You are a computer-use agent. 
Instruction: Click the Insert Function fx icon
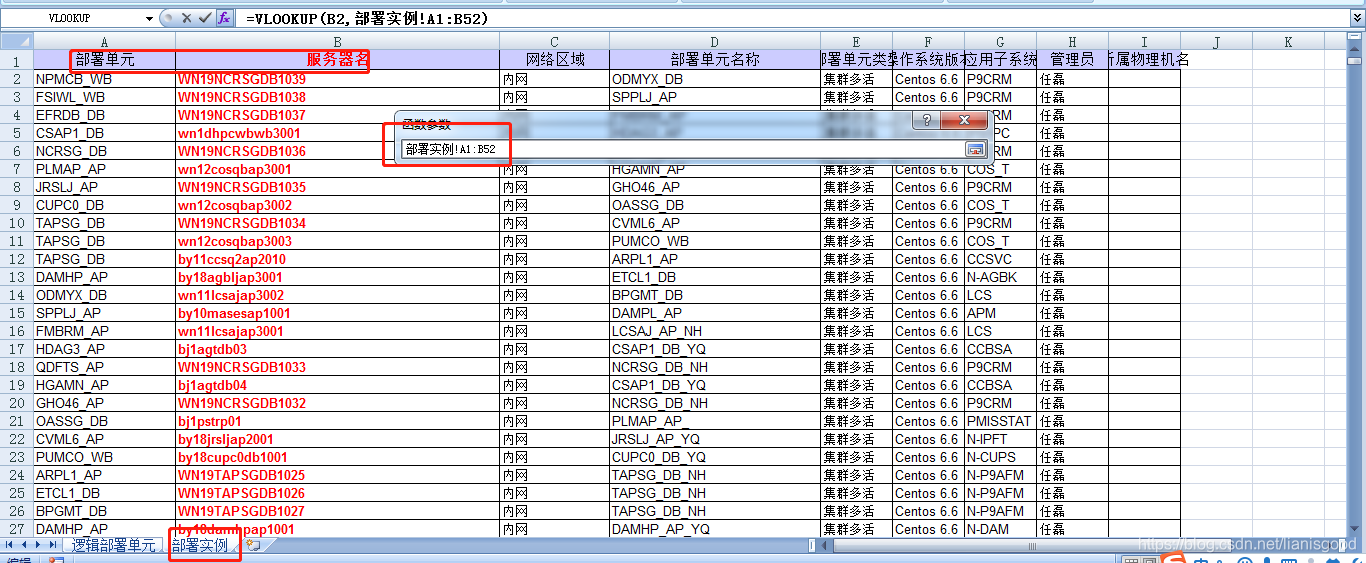pos(224,18)
